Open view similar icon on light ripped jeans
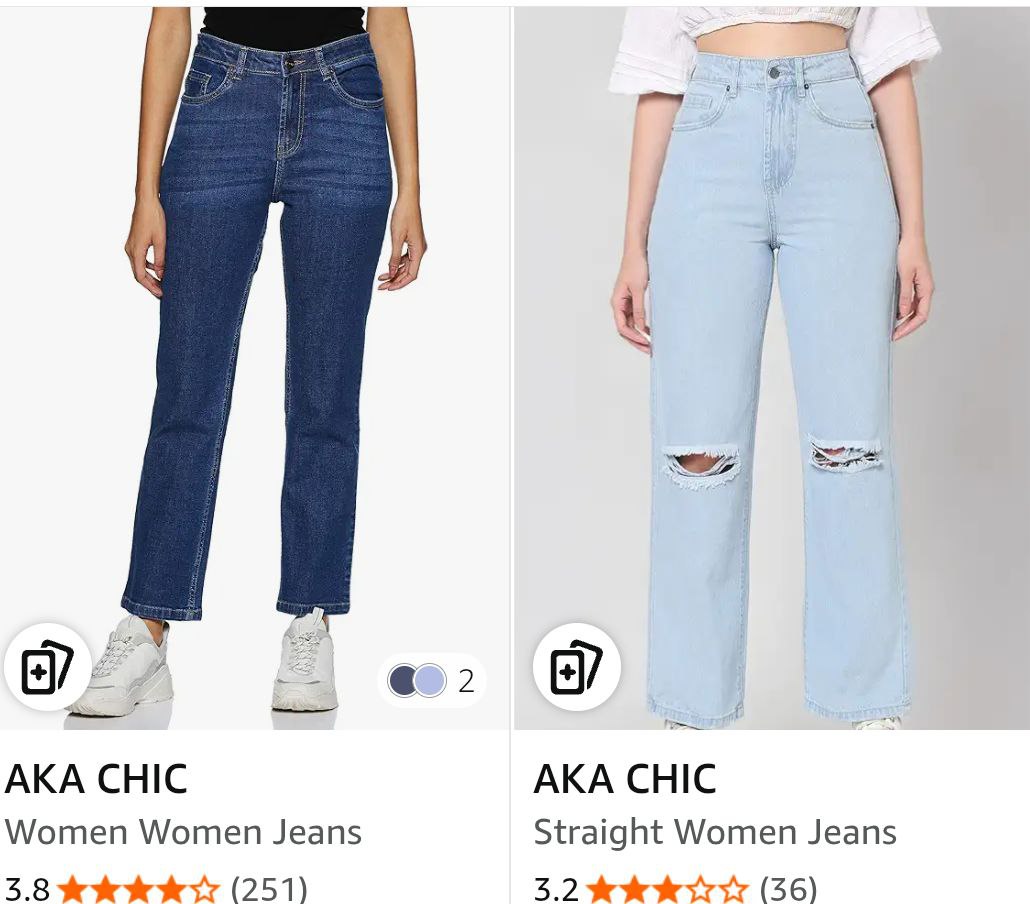The image size is (1030, 904). [x=576, y=667]
